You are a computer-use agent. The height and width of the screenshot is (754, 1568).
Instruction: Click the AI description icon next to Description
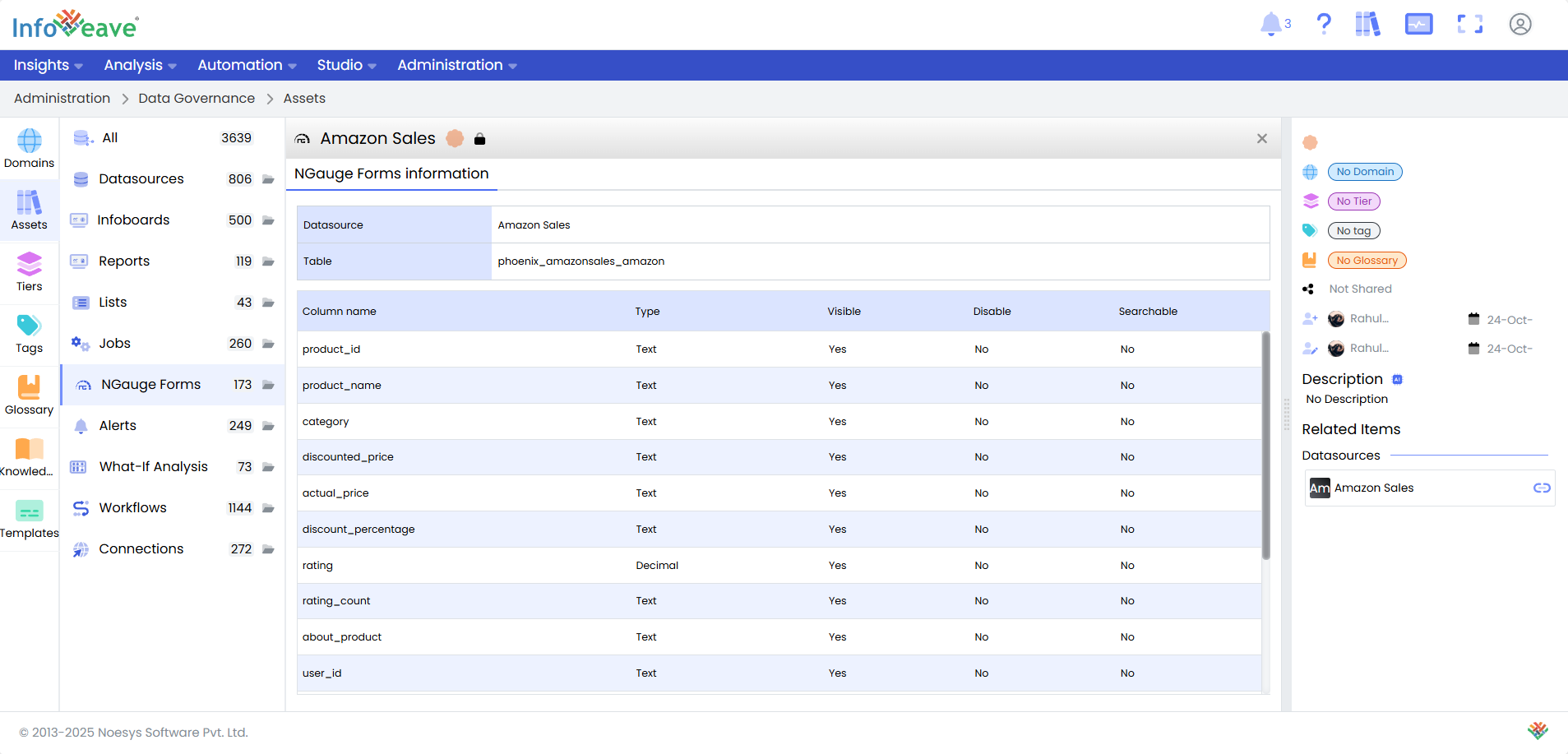click(1397, 379)
